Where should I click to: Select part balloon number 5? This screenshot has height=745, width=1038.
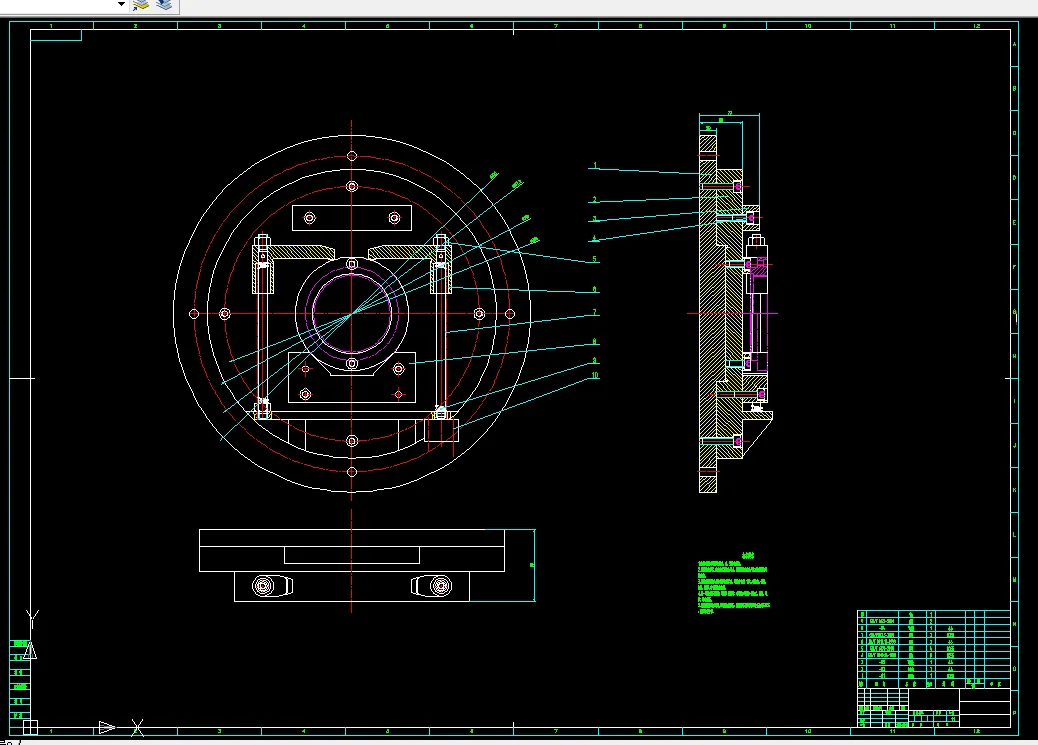point(595,259)
